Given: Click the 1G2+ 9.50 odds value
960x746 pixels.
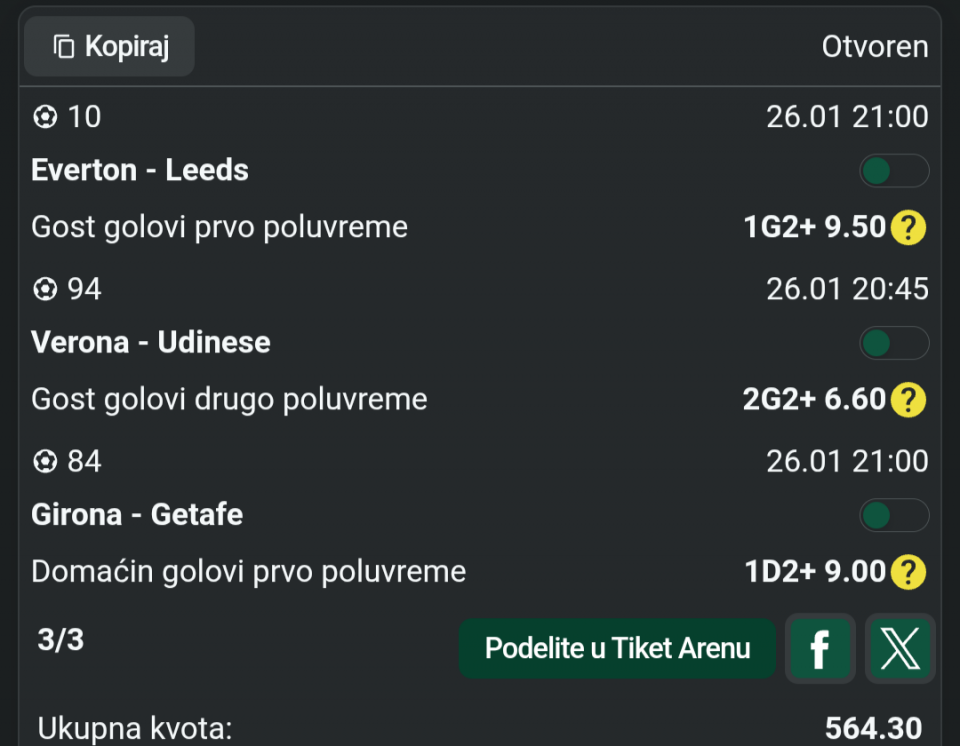Looking at the screenshot, I should (x=814, y=228).
